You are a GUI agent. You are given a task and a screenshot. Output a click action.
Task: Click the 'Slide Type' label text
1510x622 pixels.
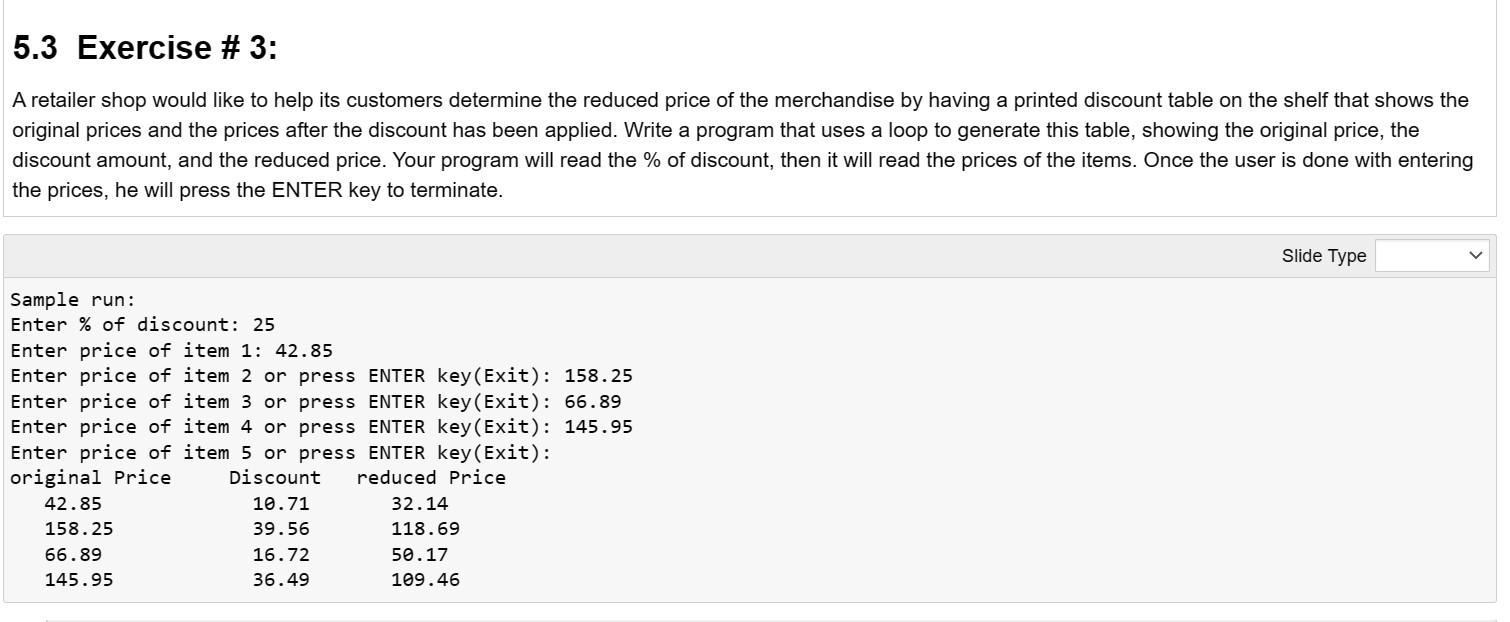click(1325, 255)
